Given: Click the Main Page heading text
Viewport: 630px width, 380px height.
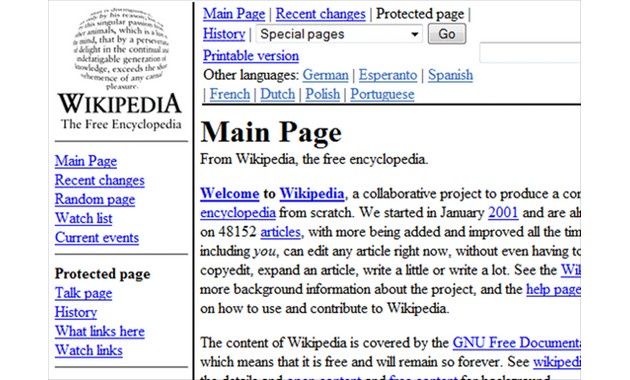Looking at the screenshot, I should click(271, 132).
